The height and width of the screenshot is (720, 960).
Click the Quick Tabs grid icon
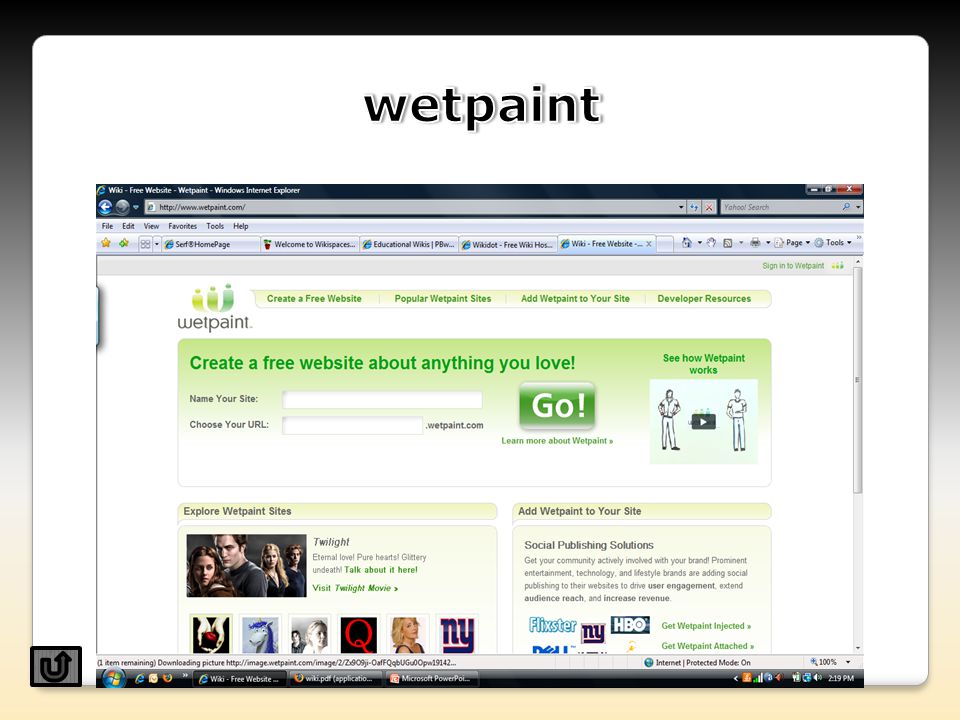(145, 244)
